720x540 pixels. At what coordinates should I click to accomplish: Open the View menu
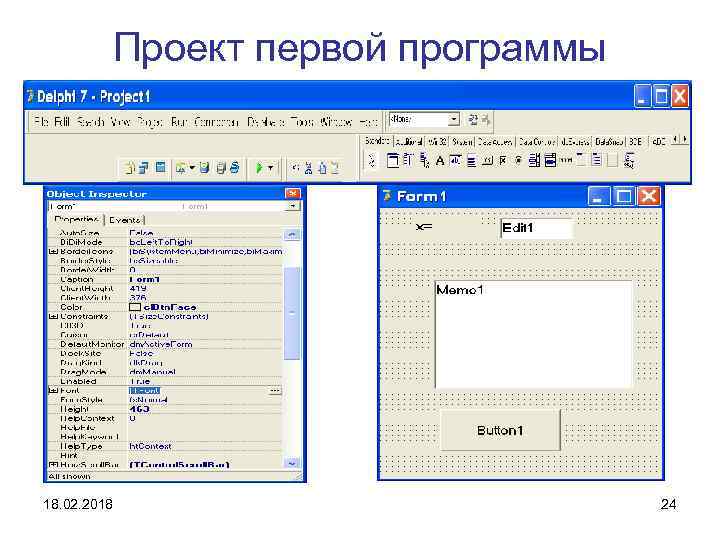coord(120,122)
